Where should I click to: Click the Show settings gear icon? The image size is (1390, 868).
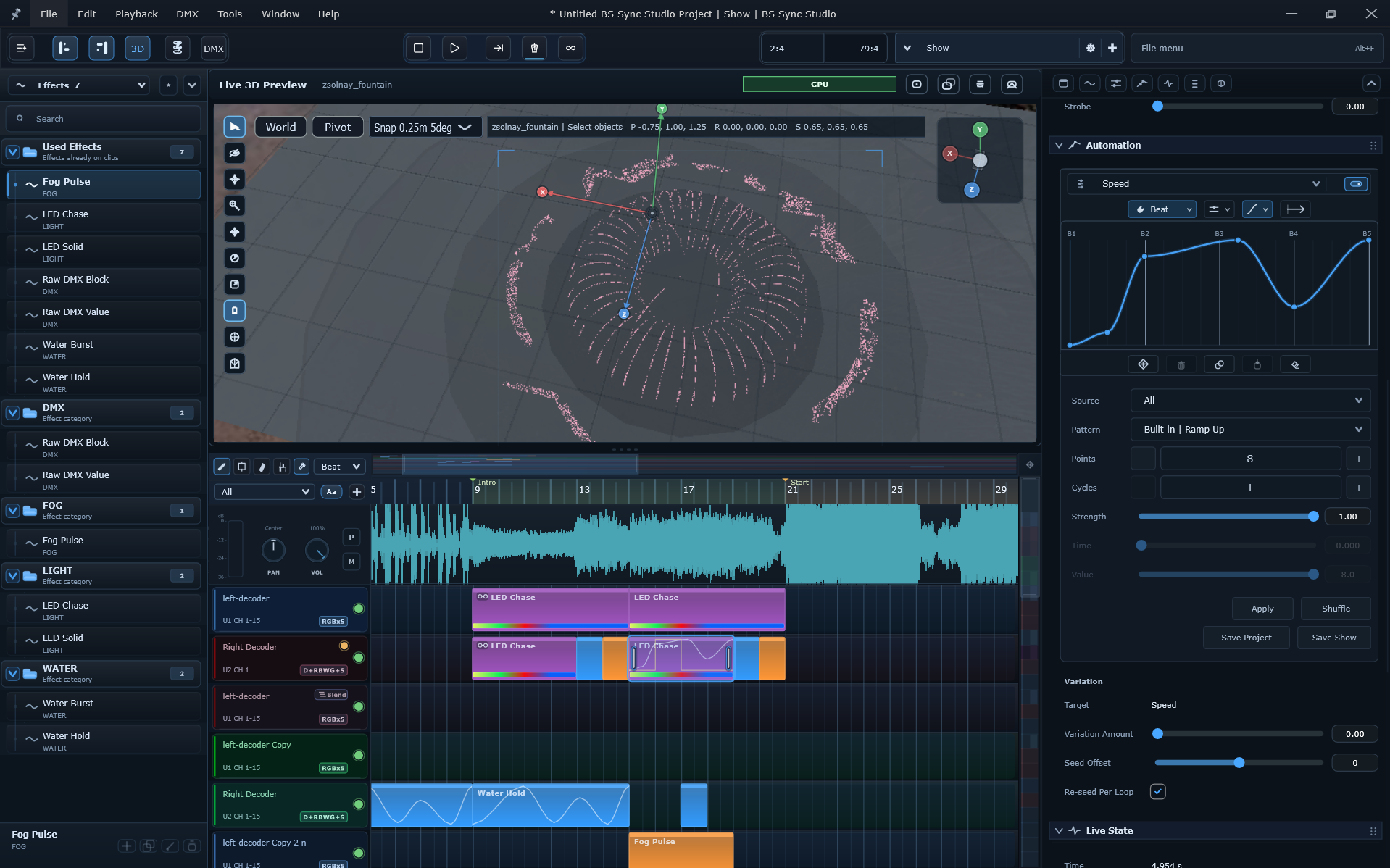1090,48
